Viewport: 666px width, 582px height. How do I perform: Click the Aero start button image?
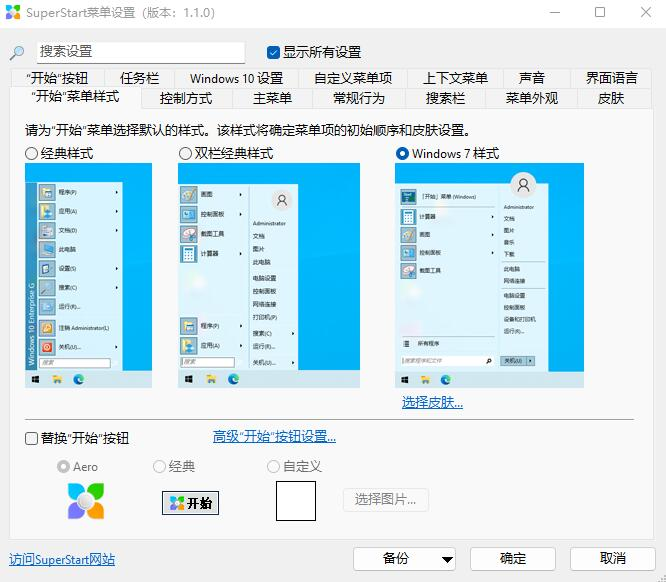point(86,501)
